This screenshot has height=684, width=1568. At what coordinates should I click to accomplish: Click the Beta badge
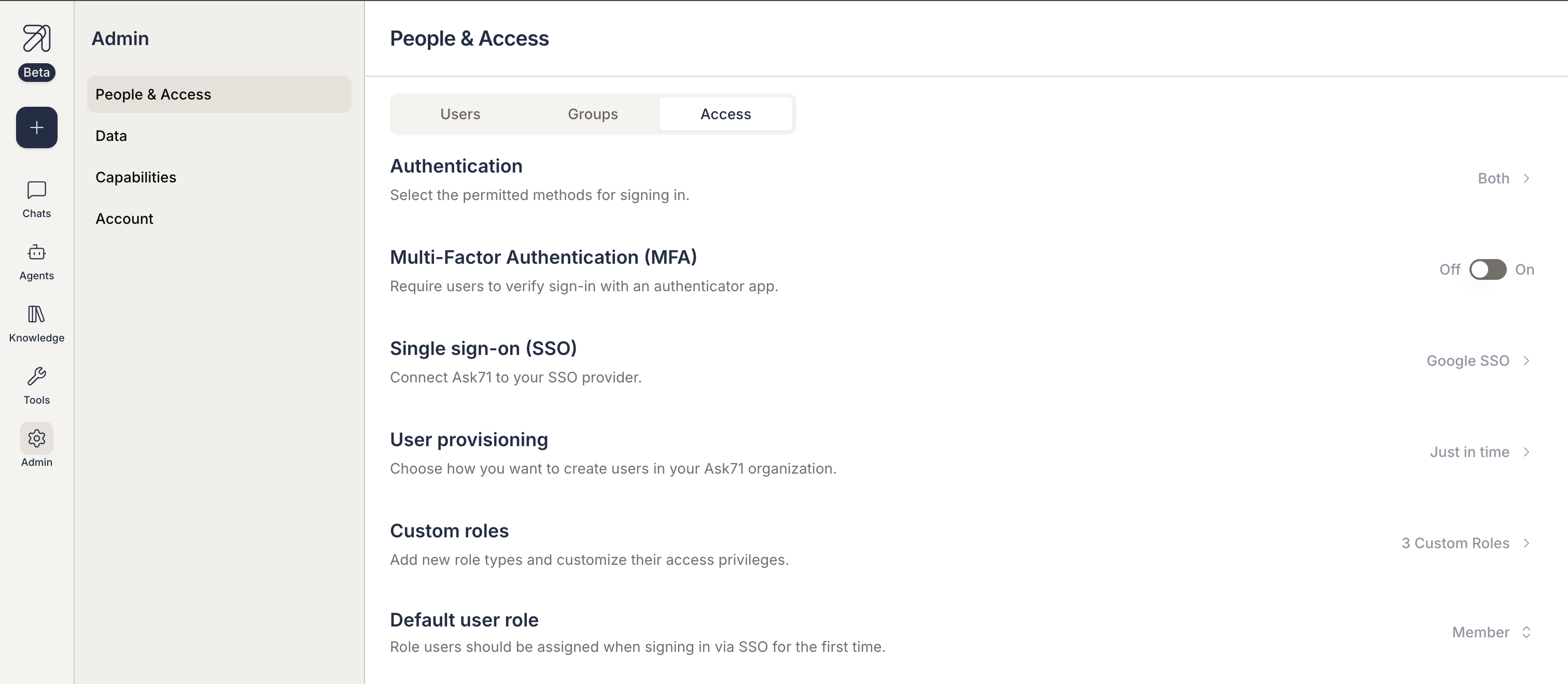36,73
